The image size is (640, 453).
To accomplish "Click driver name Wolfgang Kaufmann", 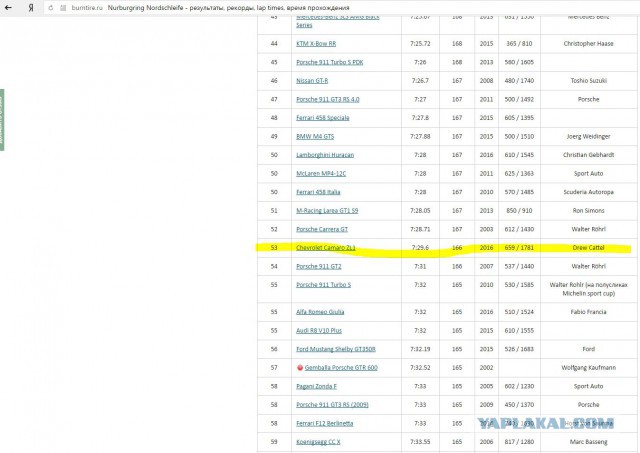I will (588, 368).
